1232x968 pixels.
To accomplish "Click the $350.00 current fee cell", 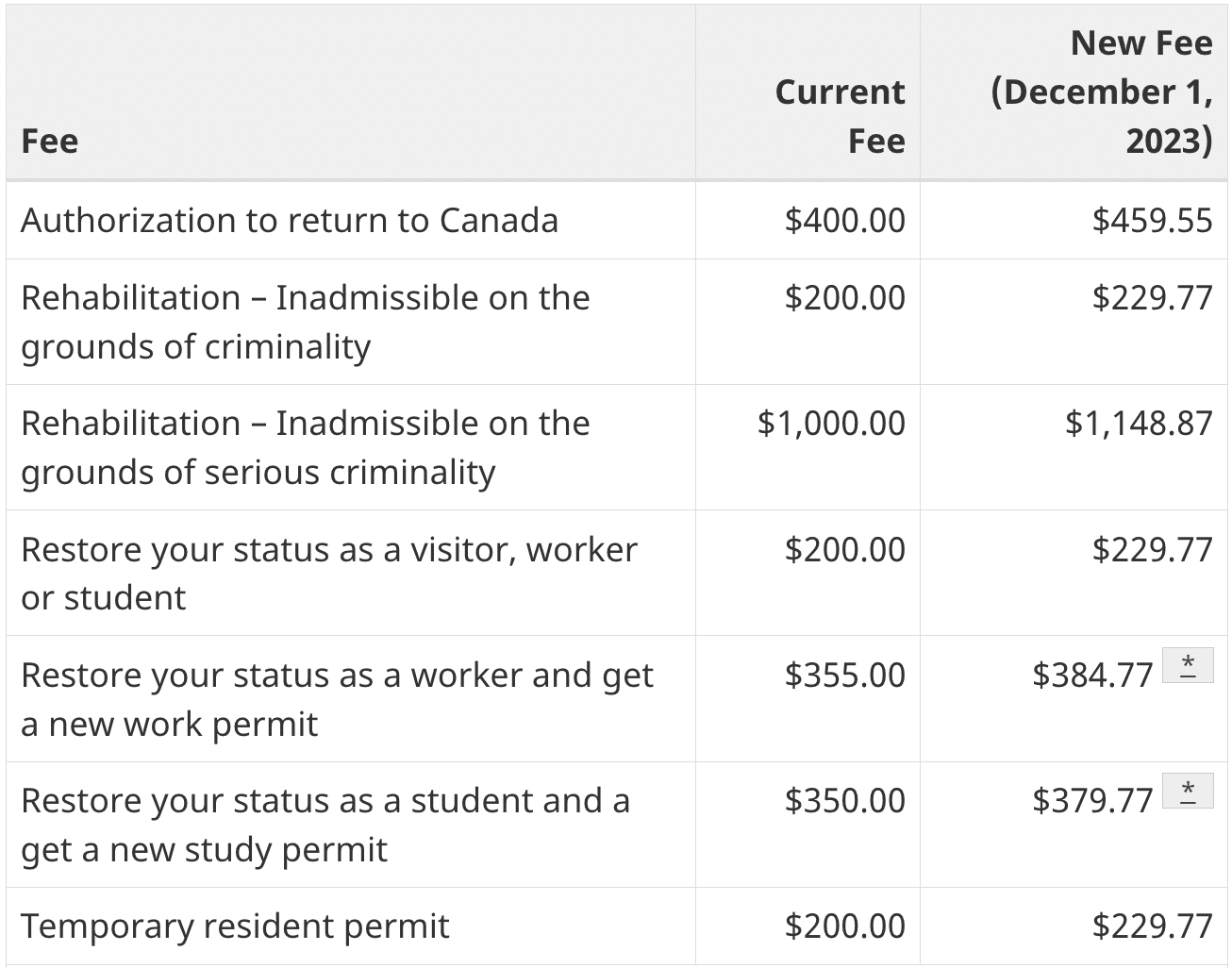I will [844, 800].
